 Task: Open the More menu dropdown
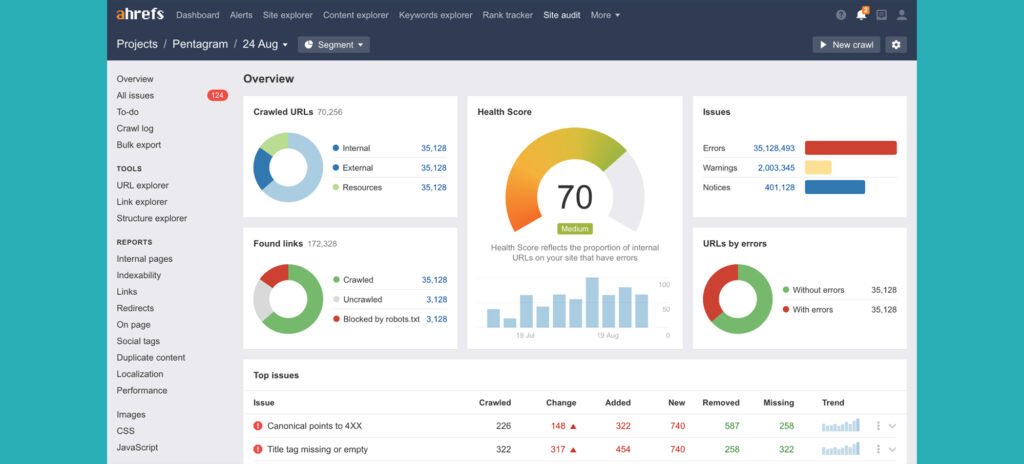[x=605, y=15]
